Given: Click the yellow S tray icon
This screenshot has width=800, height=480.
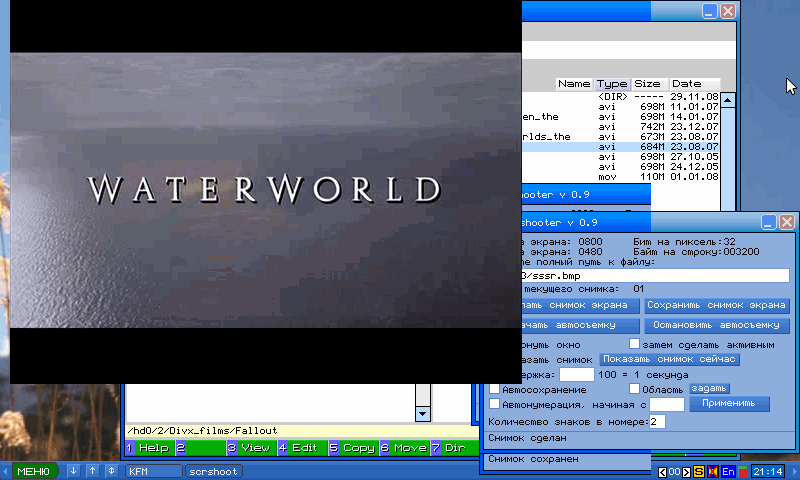Looking at the screenshot, I should [x=698, y=471].
